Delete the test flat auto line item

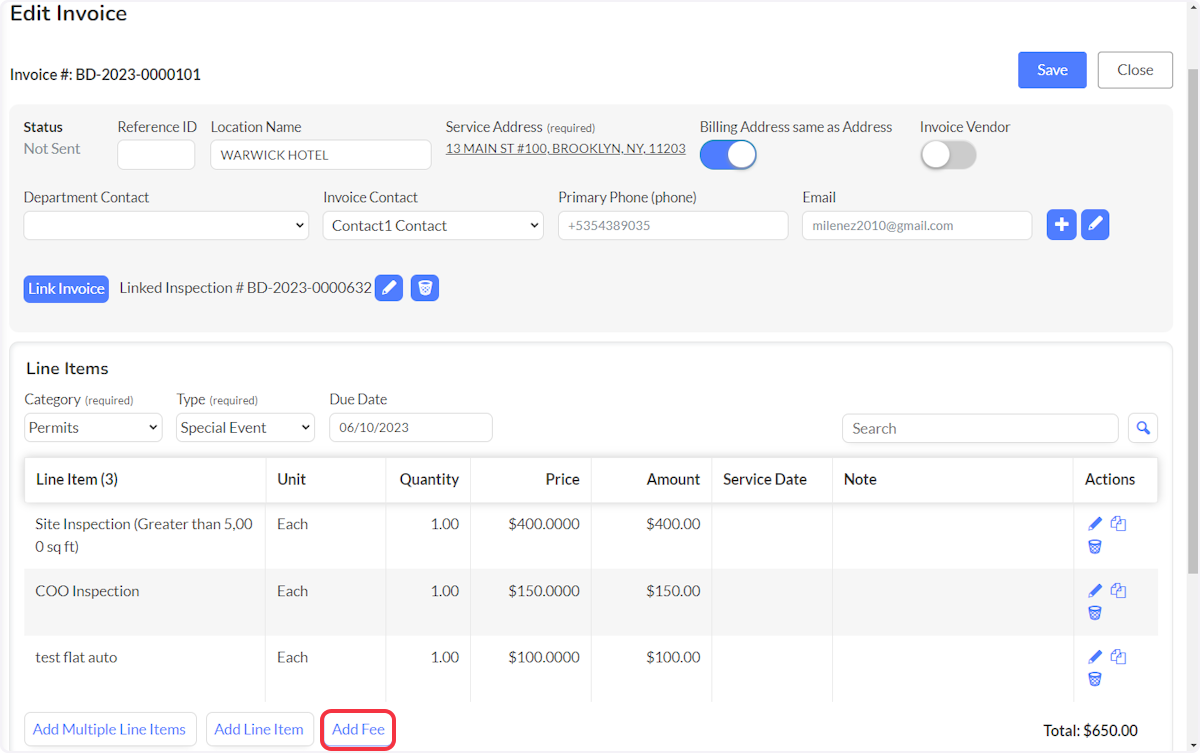[x=1095, y=679]
